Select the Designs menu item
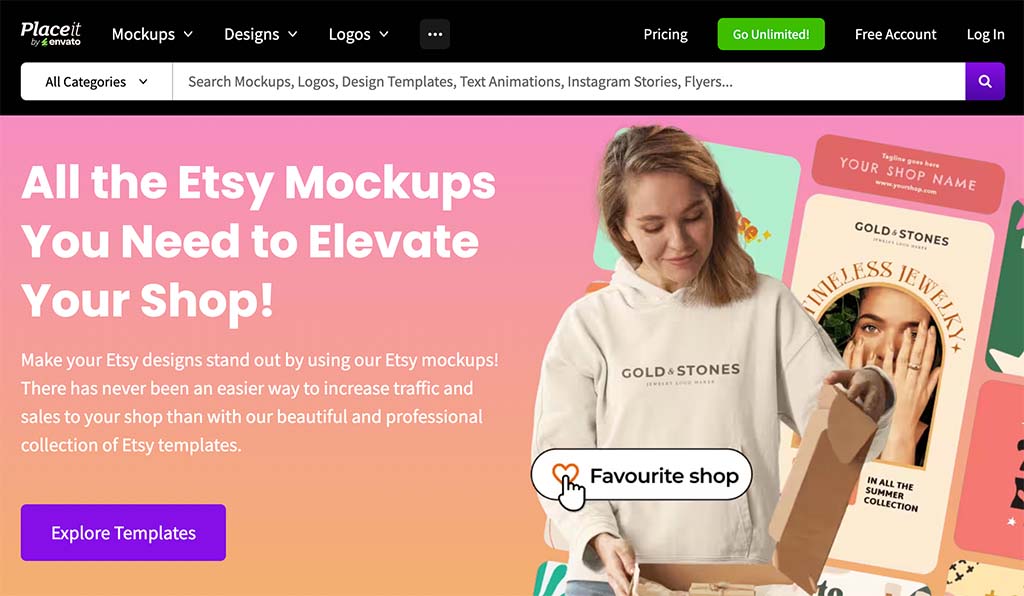Image resolution: width=1024 pixels, height=596 pixels. (251, 34)
